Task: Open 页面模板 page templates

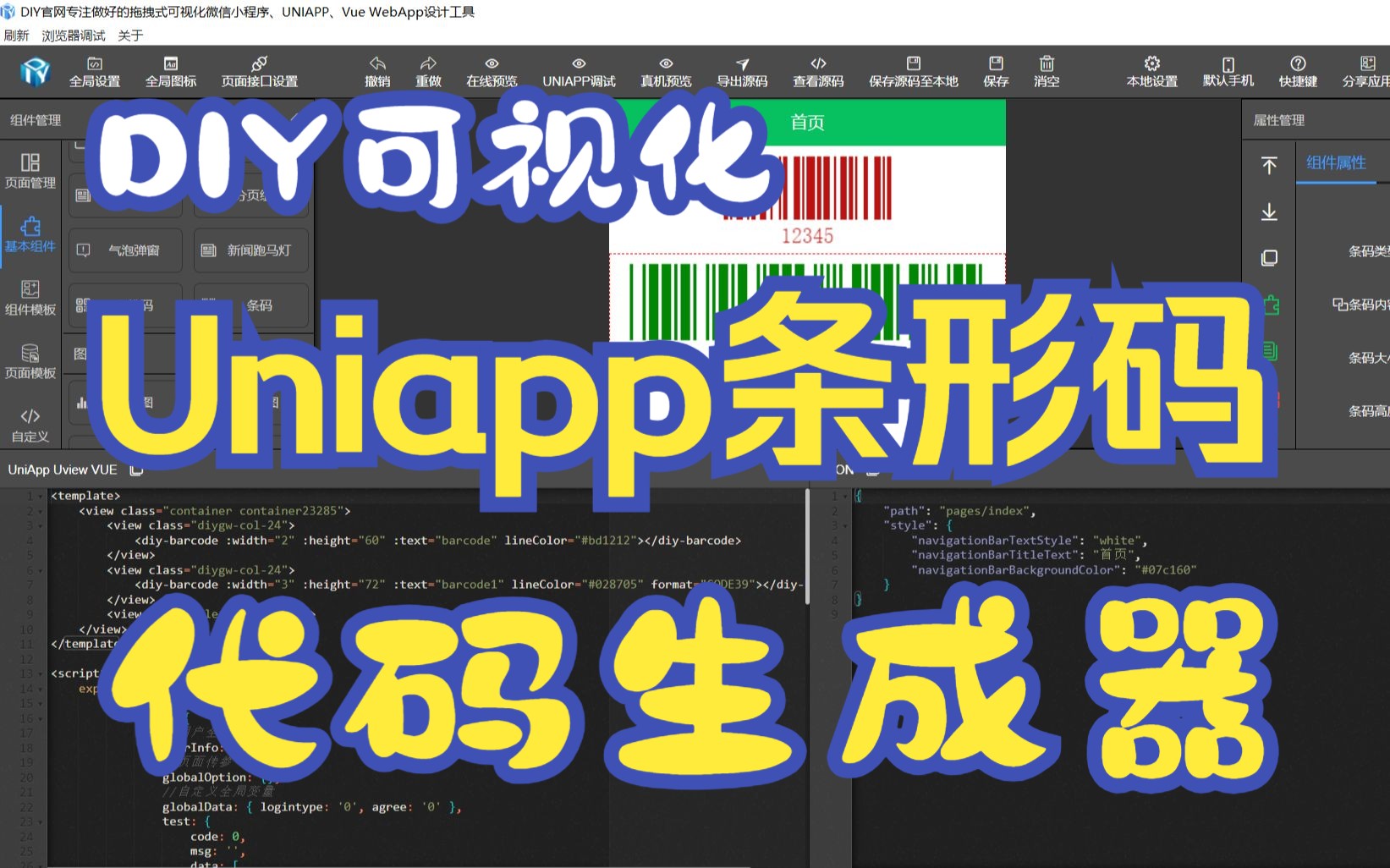Action: pos(30,361)
